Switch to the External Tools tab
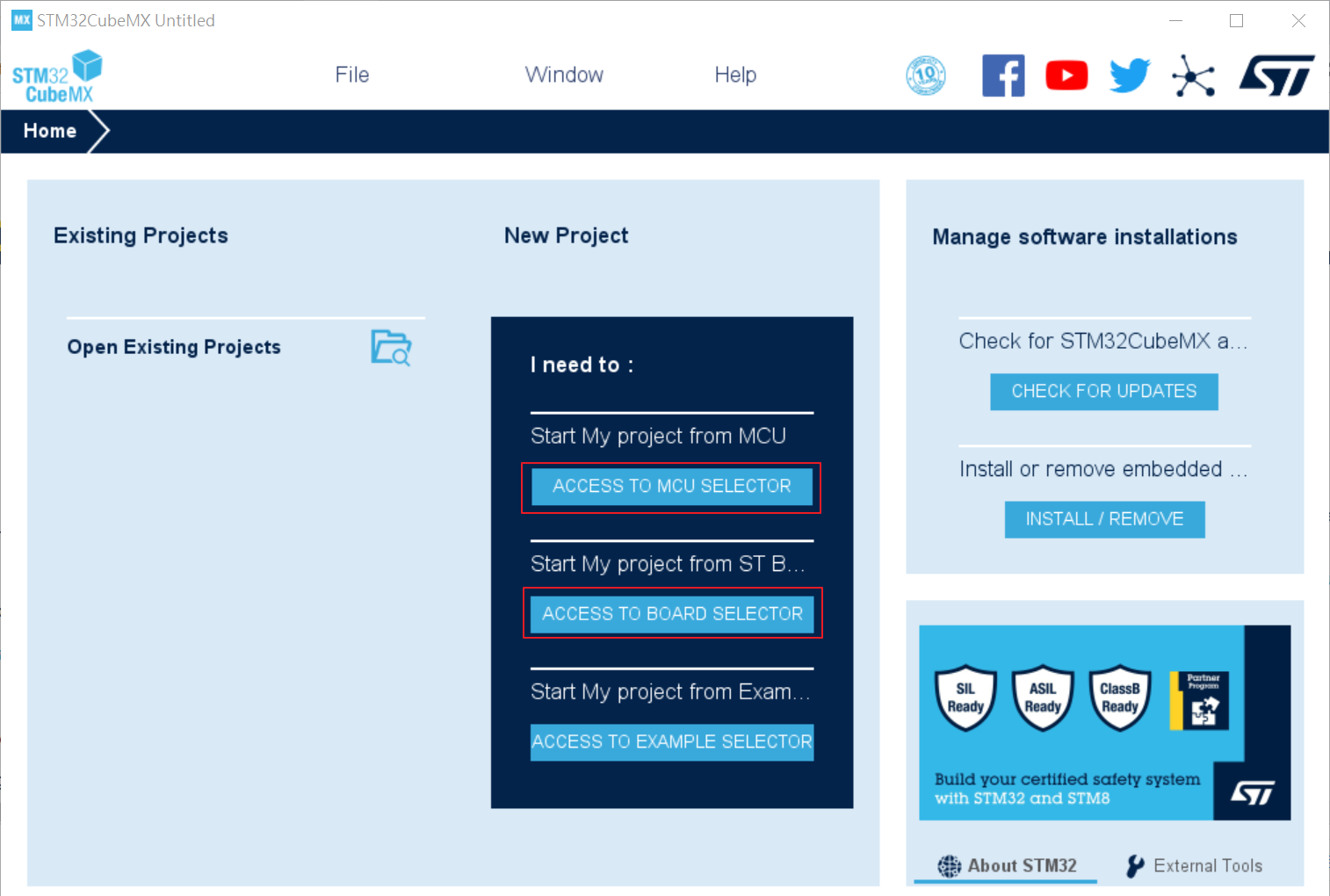This screenshot has height=896, width=1330. (x=1195, y=866)
